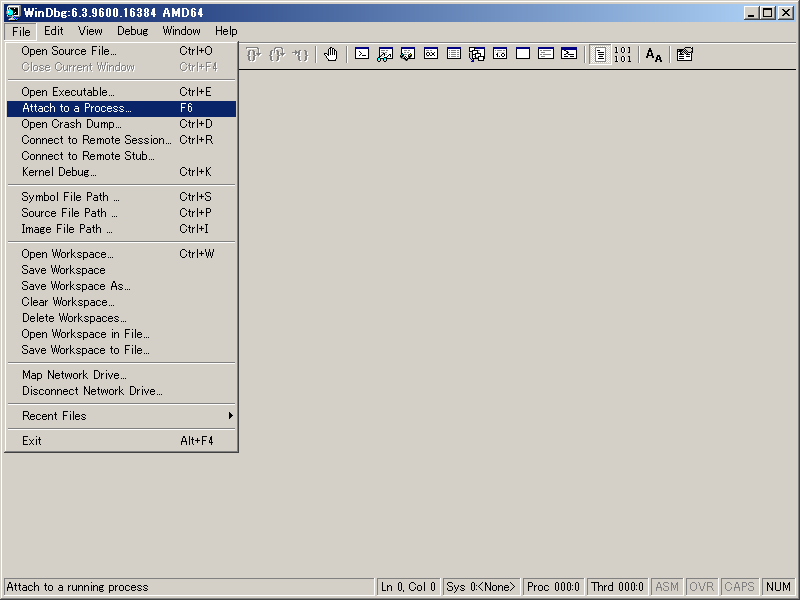
Task: Open the Memory window icon
Action: pos(454,54)
